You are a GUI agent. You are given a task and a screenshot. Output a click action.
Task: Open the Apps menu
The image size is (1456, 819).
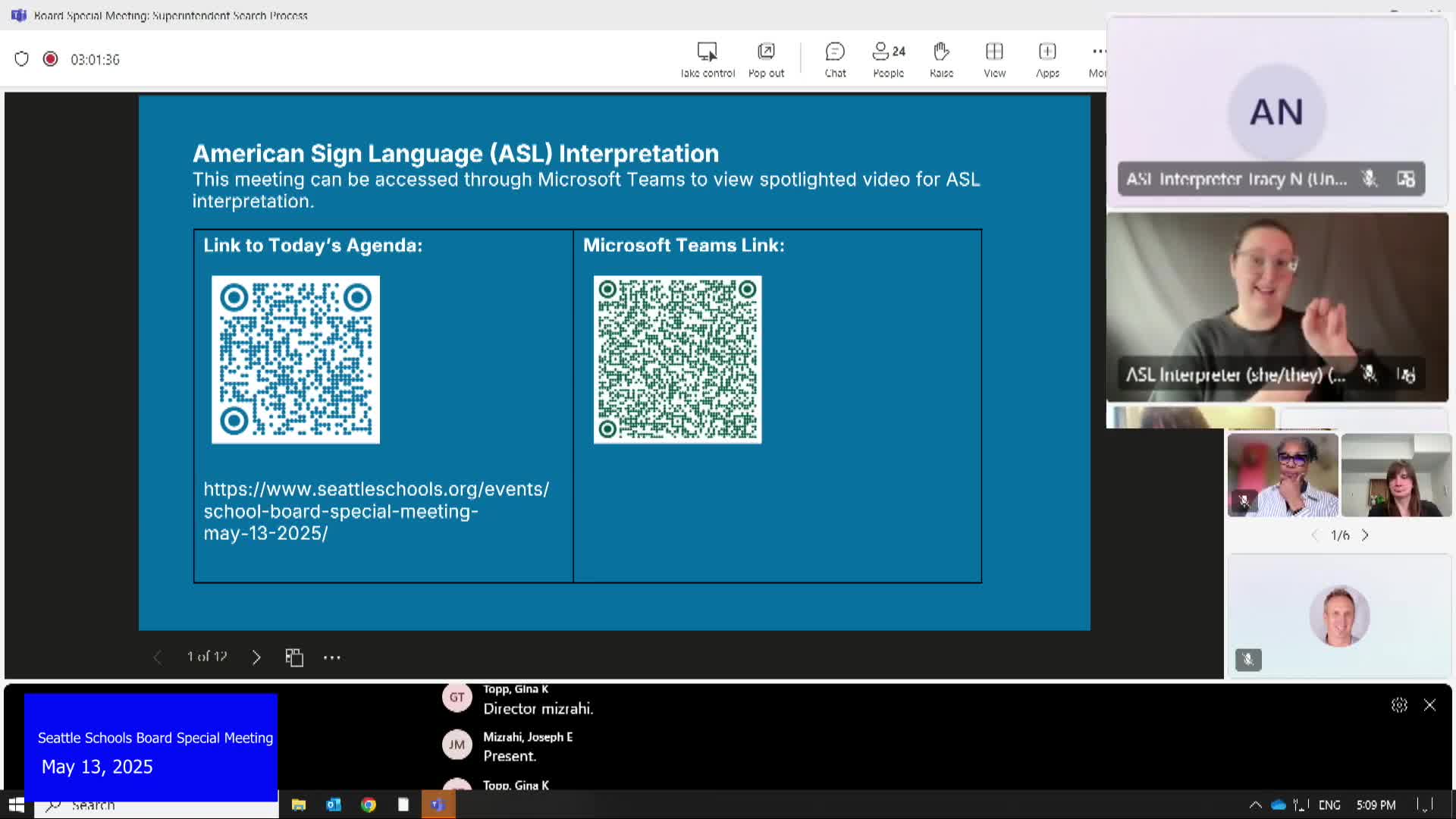tap(1047, 59)
